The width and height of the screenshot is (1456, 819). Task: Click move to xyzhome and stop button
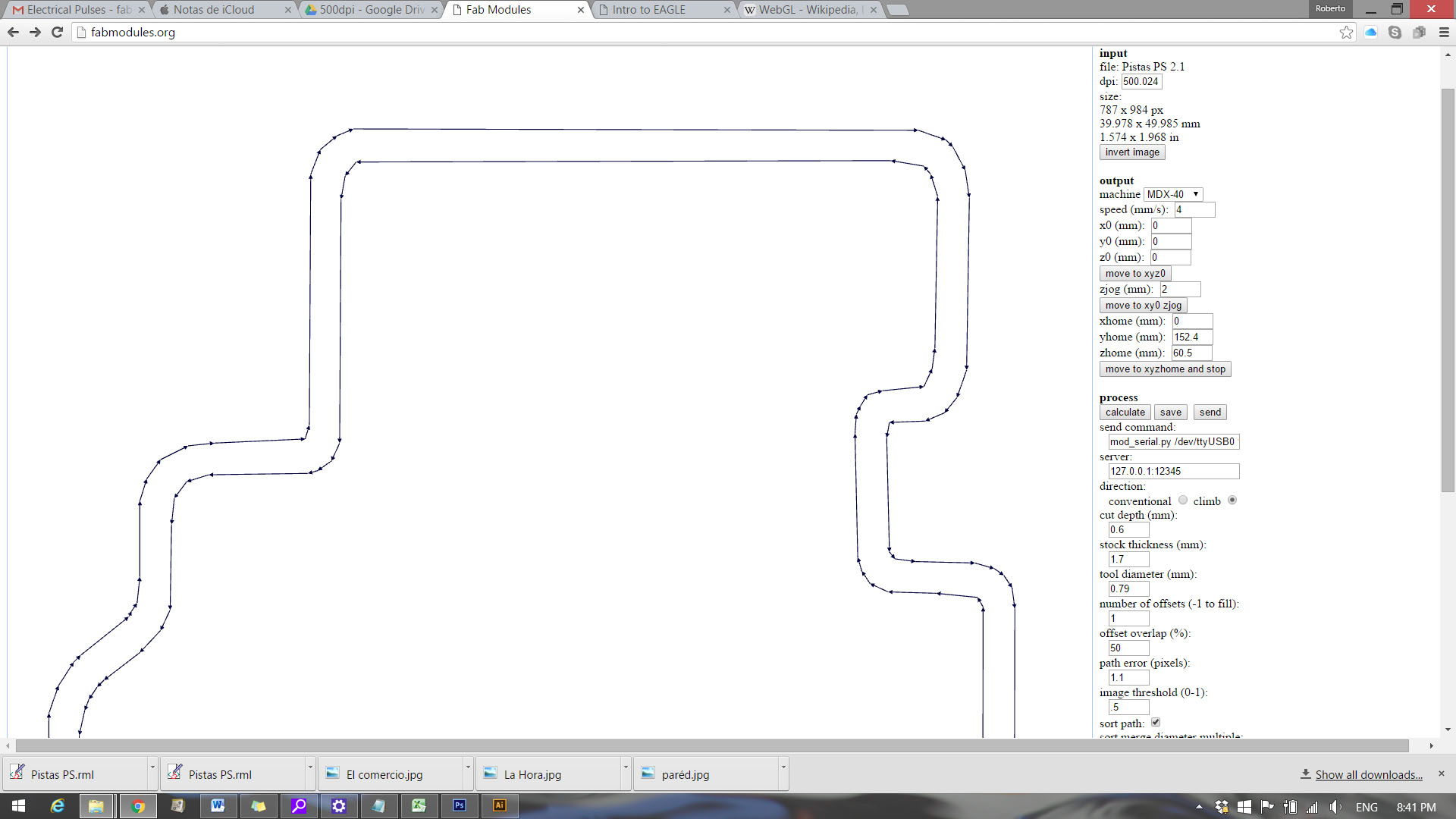tap(1165, 369)
